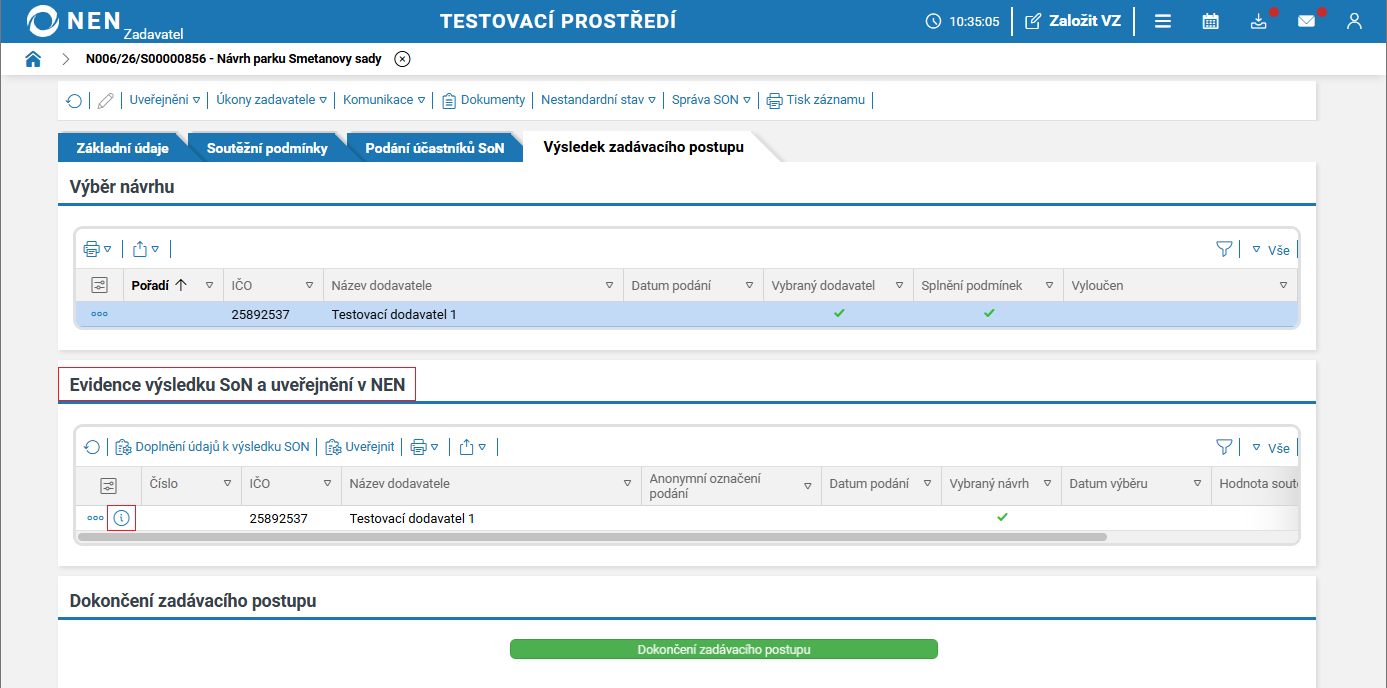Viewport: 1387px width, 688px height.
Task: Click Testovací dodavatel 1 in Evidence table
Action: click(x=412, y=519)
